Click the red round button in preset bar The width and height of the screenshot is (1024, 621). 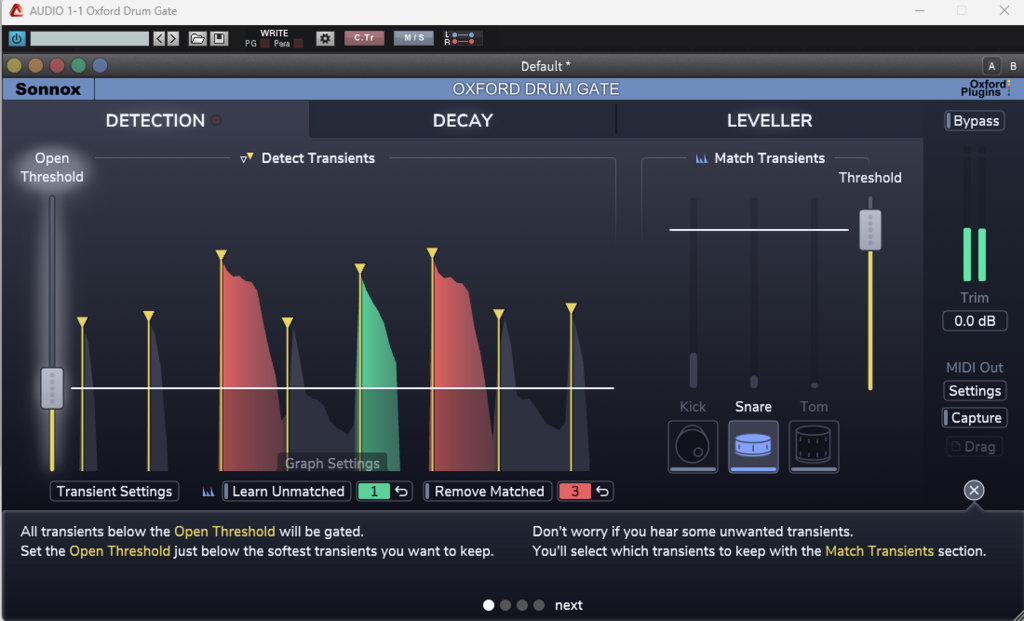[x=57, y=65]
